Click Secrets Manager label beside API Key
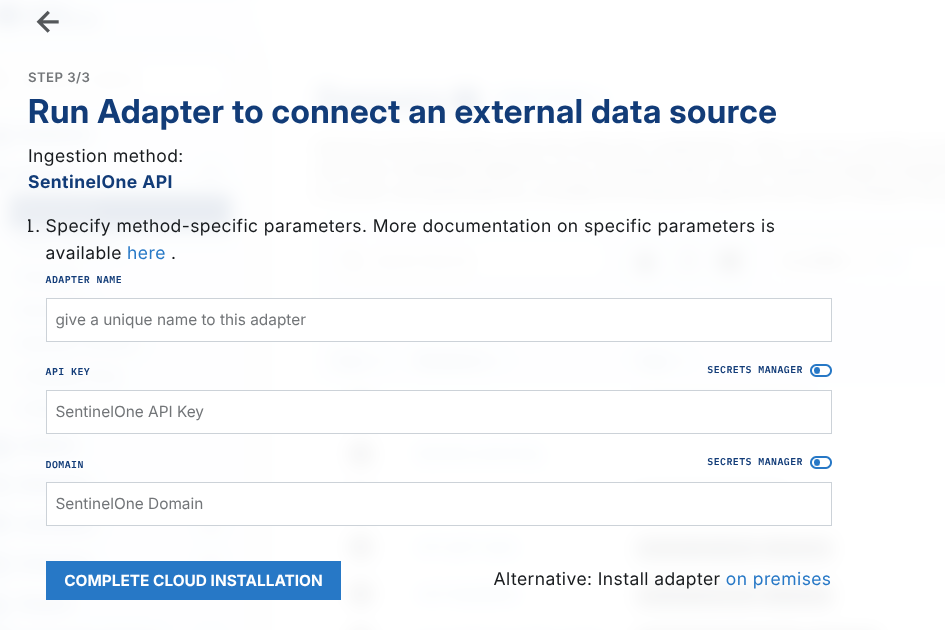 coord(754,370)
